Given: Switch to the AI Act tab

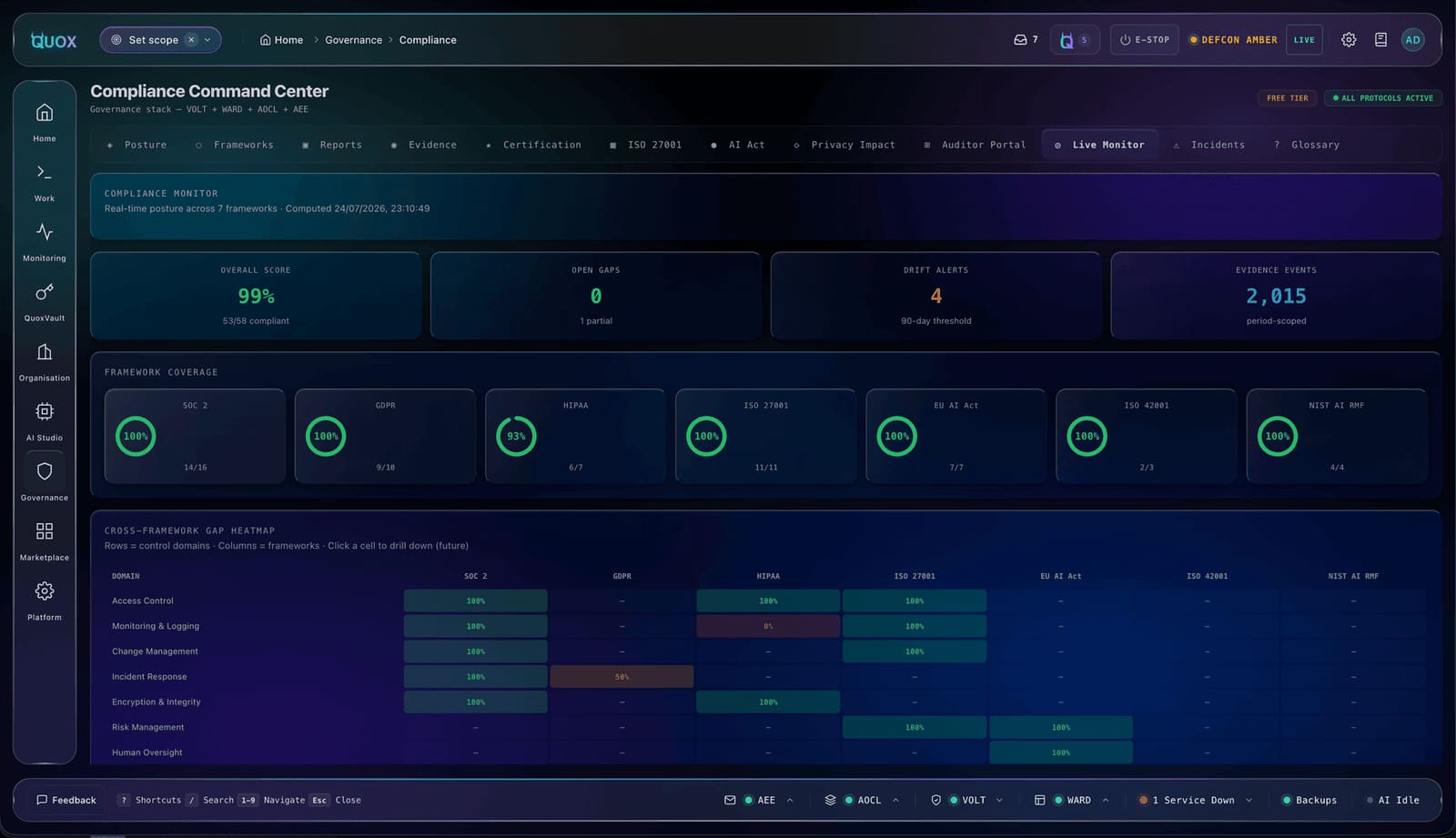Looking at the screenshot, I should coord(738,145).
